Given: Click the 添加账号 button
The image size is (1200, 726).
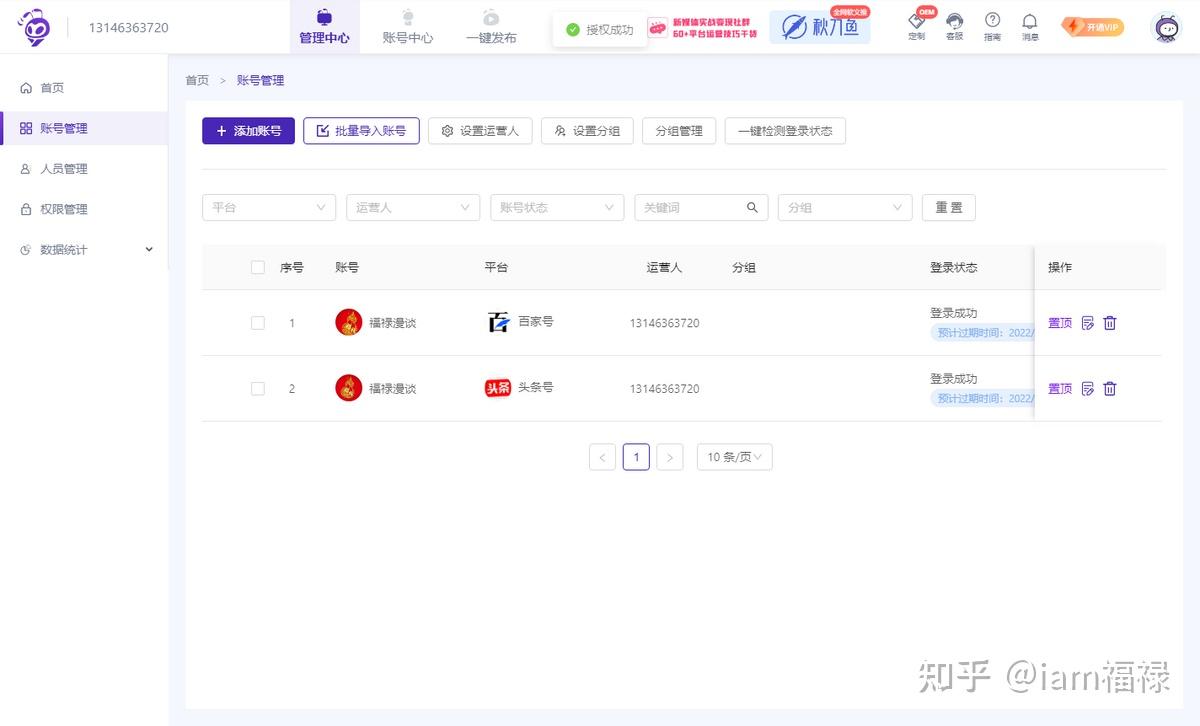Looking at the screenshot, I should (x=248, y=131).
